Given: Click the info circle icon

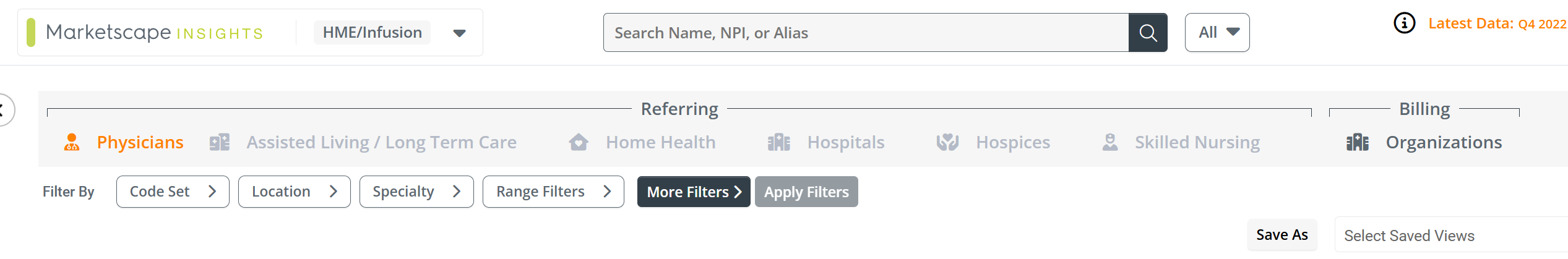Looking at the screenshot, I should [1404, 23].
